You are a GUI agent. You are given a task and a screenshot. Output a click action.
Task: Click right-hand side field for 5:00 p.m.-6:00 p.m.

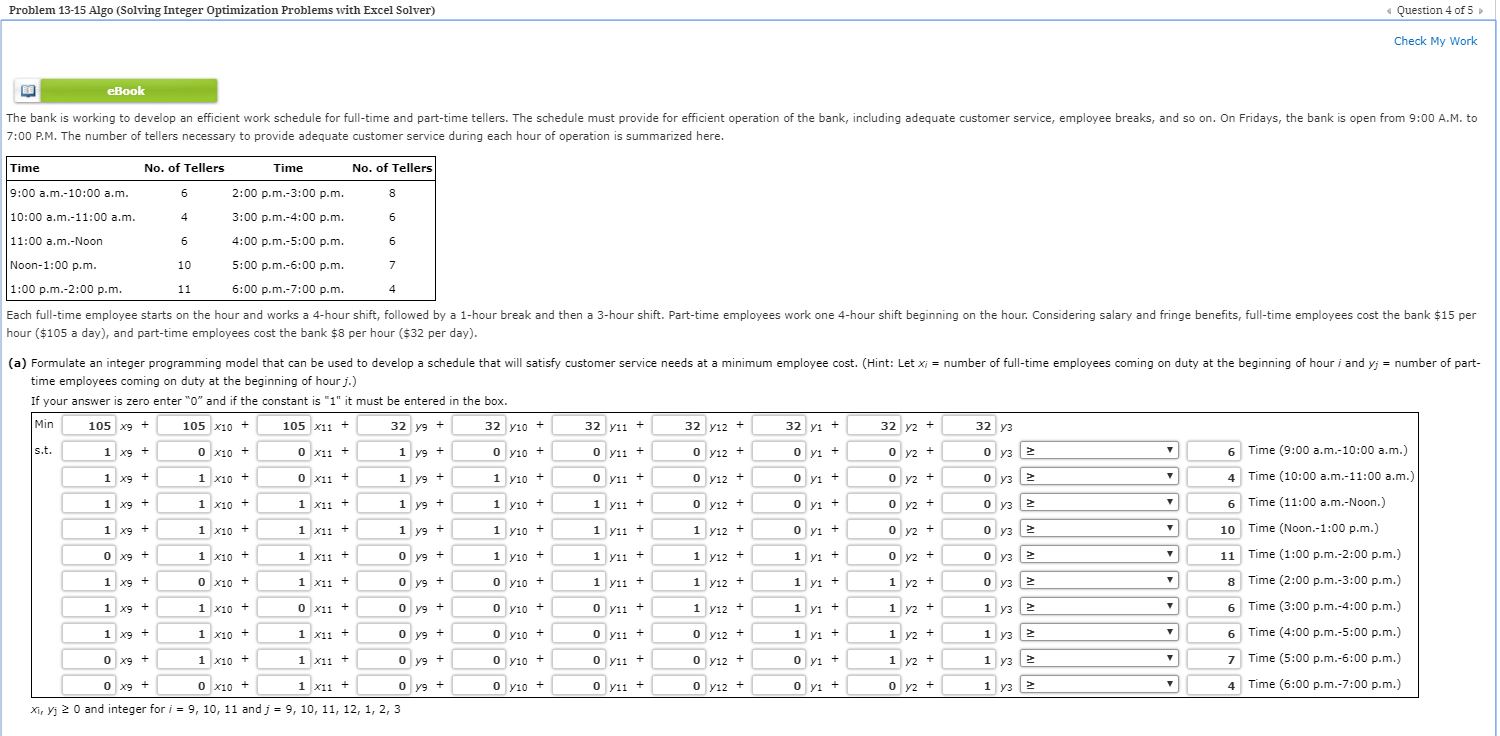tap(1214, 659)
